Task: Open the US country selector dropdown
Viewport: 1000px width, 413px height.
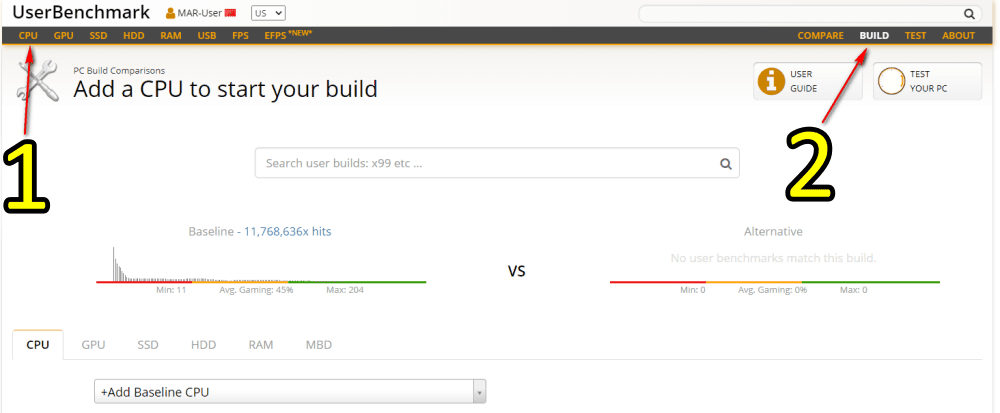Action: [x=268, y=13]
